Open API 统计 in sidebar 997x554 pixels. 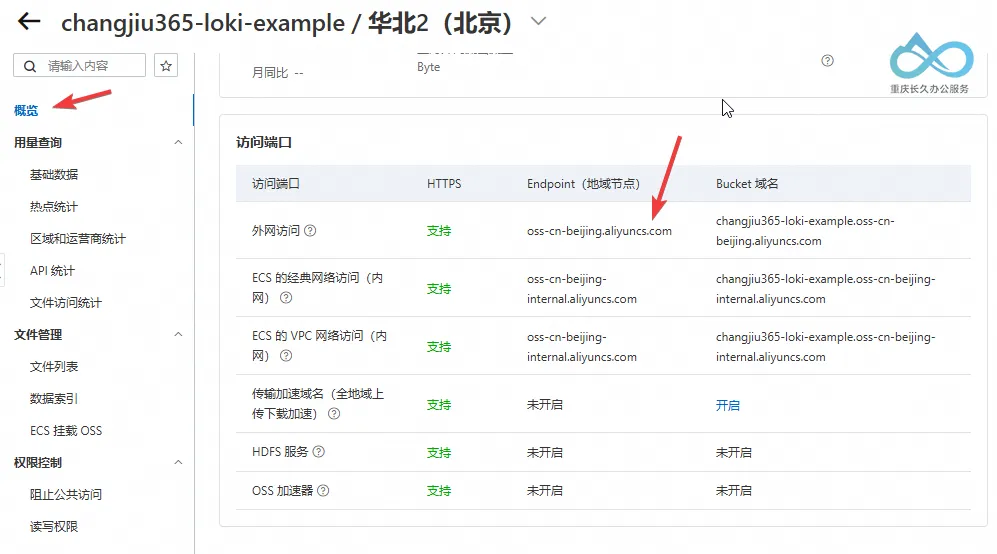[x=52, y=270]
